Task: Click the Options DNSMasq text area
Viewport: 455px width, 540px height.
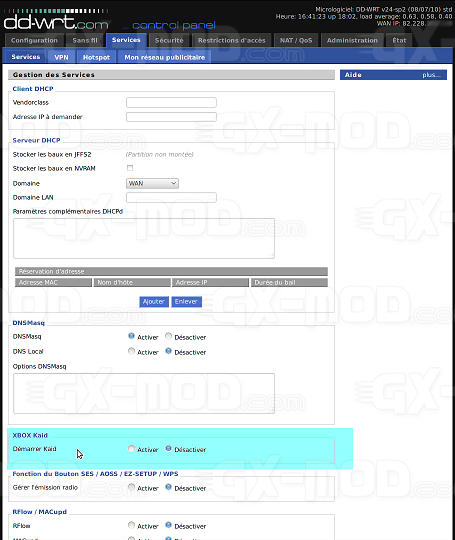Action: (x=144, y=393)
